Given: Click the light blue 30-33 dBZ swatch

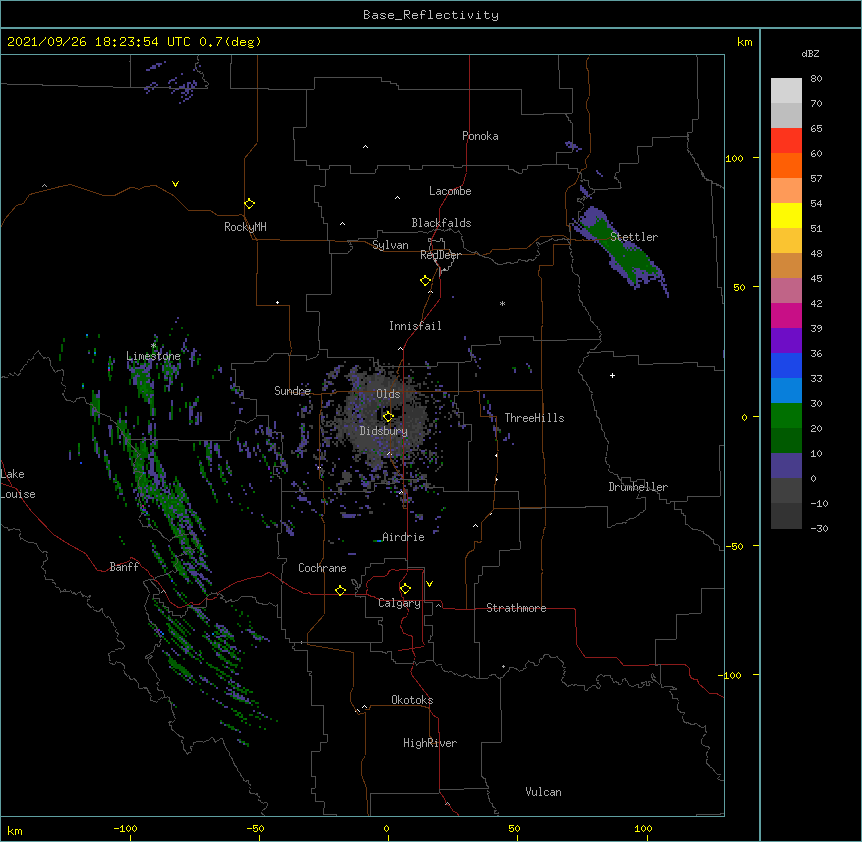Looking at the screenshot, I should tap(786, 391).
